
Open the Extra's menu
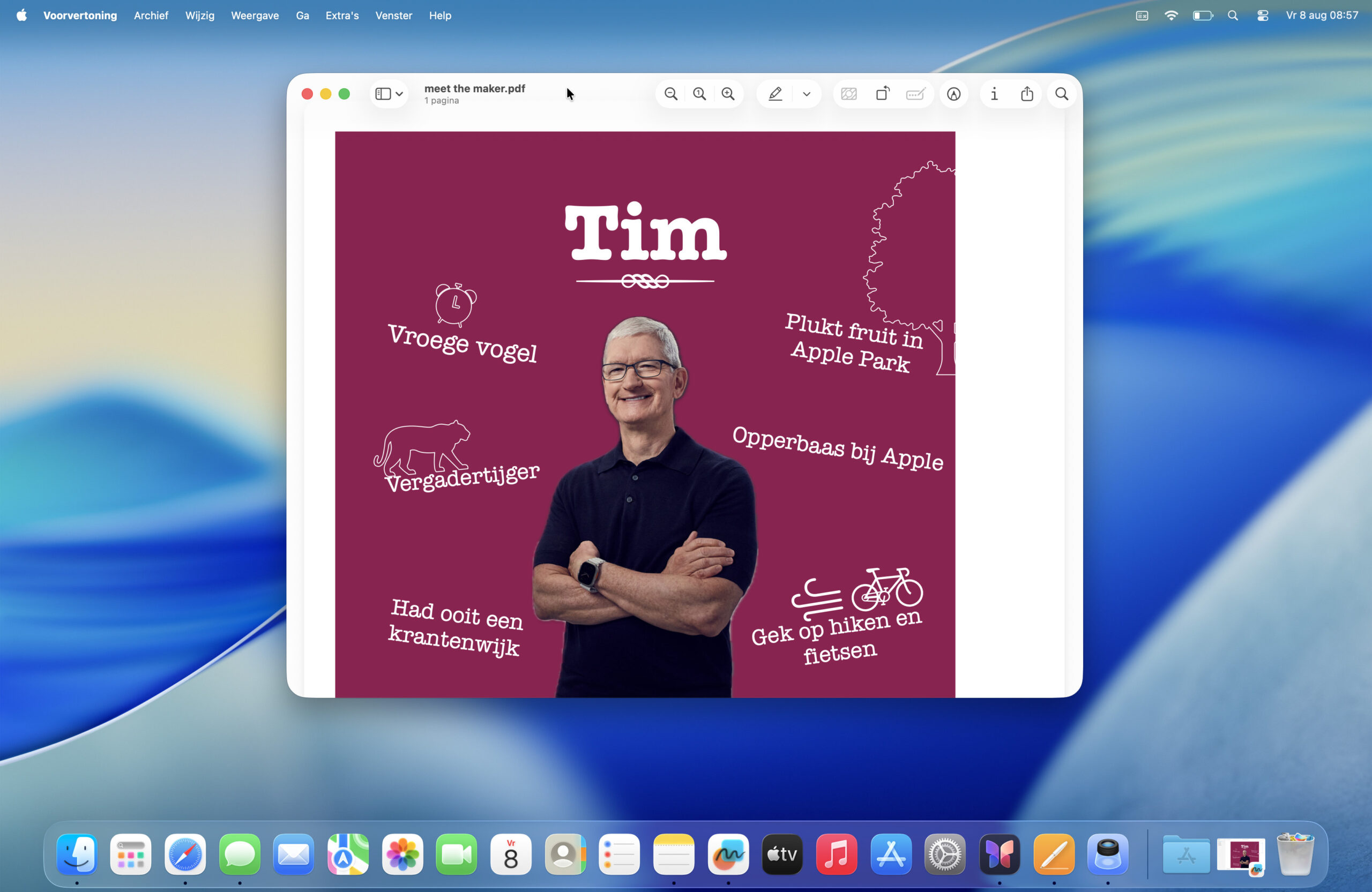(342, 16)
